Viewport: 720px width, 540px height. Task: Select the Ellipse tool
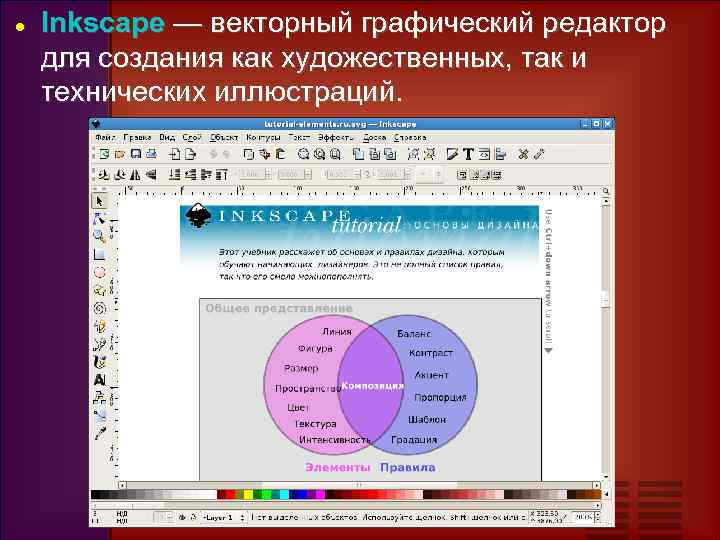[99, 272]
